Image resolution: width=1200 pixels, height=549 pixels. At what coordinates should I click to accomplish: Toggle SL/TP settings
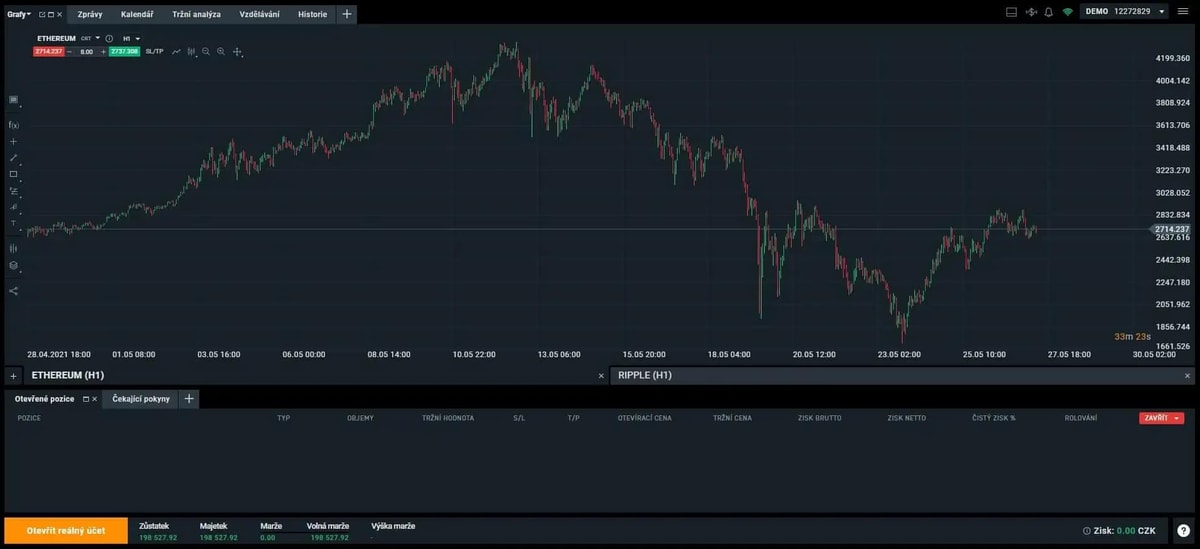(x=154, y=51)
